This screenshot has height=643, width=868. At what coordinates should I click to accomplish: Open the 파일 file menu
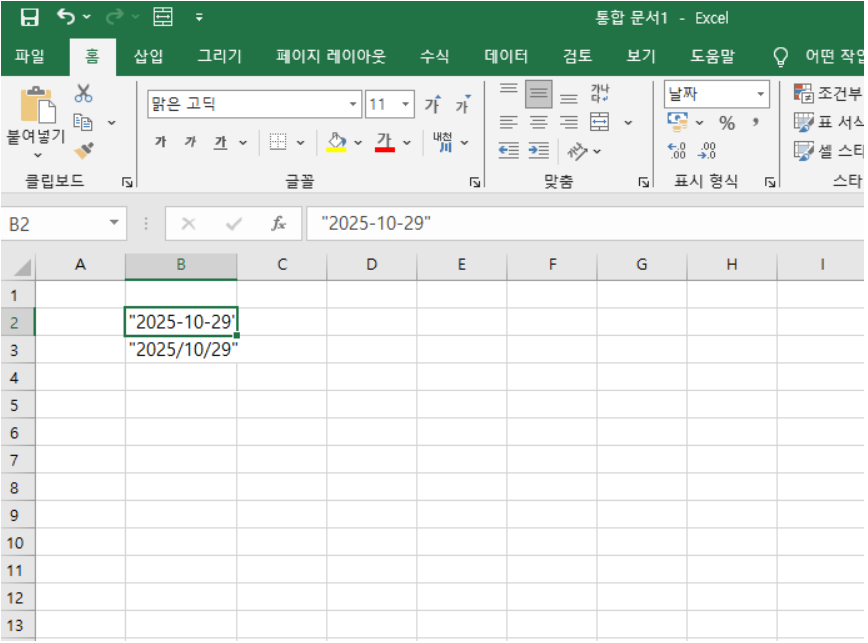click(x=30, y=56)
